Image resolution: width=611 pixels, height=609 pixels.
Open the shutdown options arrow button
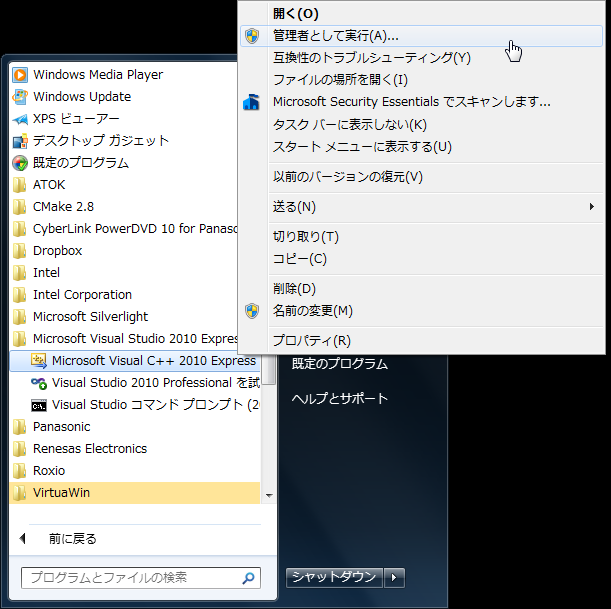coord(394,577)
